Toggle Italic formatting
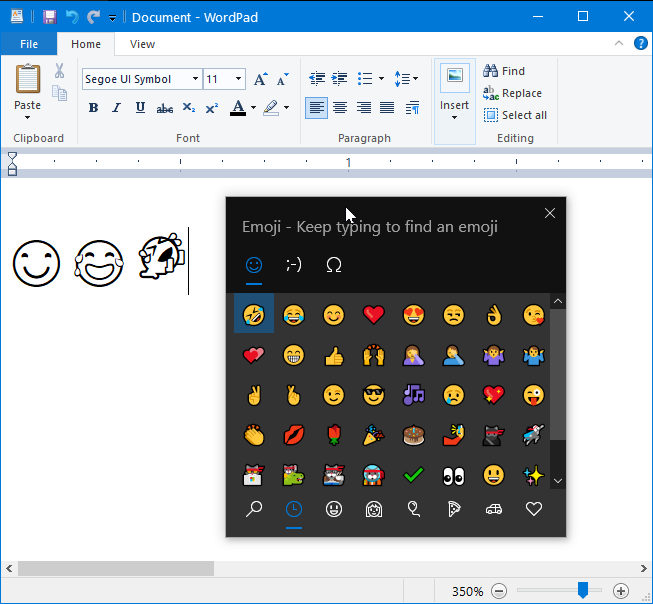 [x=117, y=108]
